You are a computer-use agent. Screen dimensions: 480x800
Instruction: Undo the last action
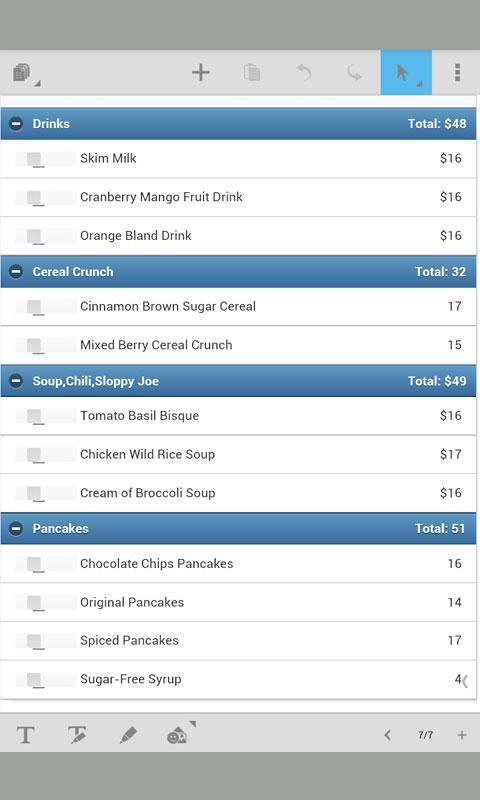(x=304, y=72)
